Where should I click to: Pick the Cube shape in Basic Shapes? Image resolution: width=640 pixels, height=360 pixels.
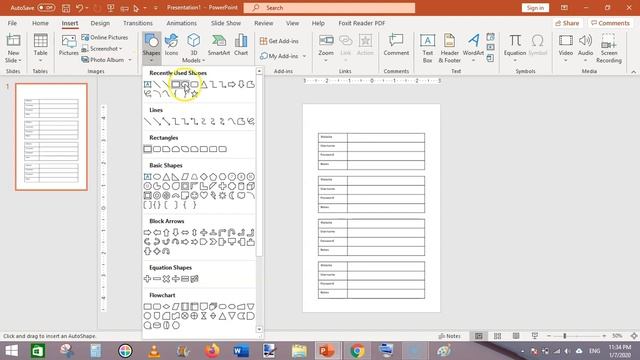[x=251, y=186]
